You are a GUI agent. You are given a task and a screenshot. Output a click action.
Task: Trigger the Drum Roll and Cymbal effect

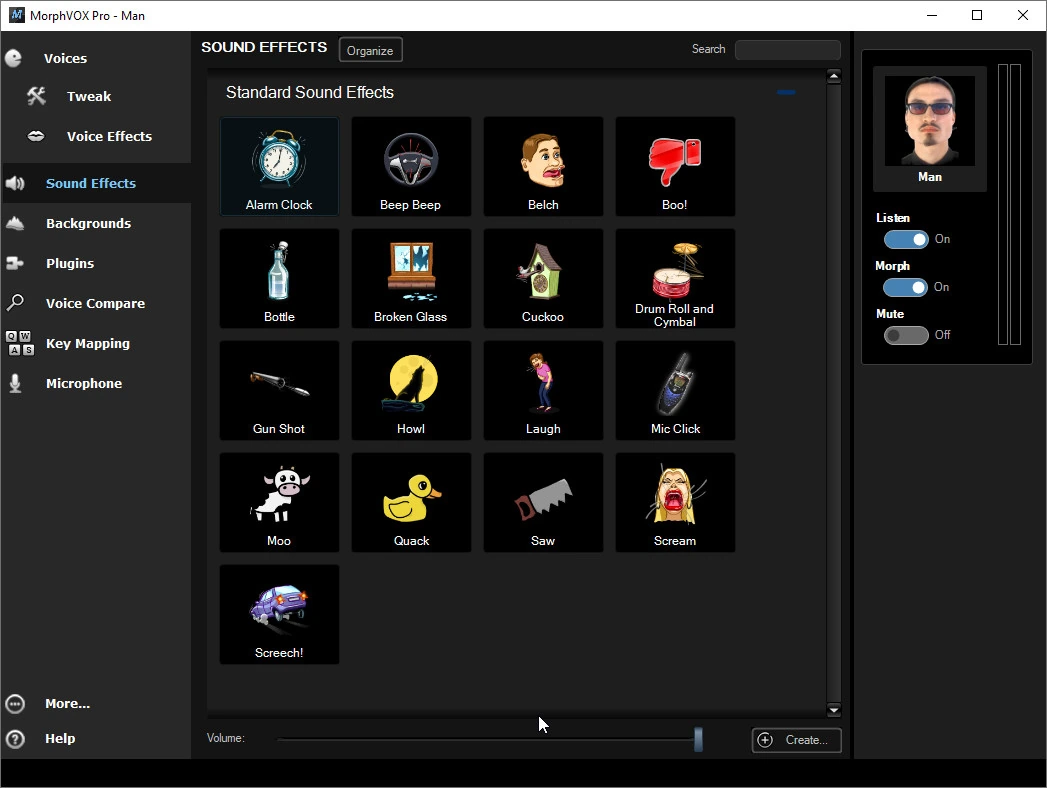point(675,278)
